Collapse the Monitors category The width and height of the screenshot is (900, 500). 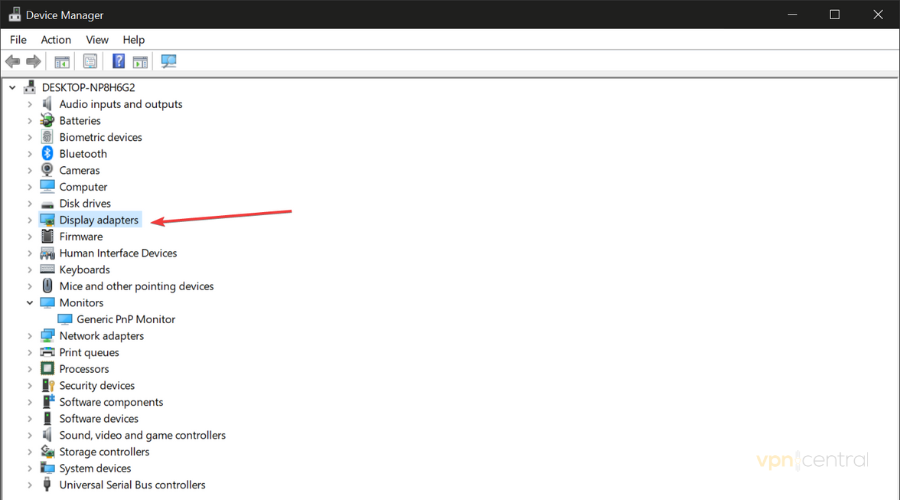tap(30, 303)
